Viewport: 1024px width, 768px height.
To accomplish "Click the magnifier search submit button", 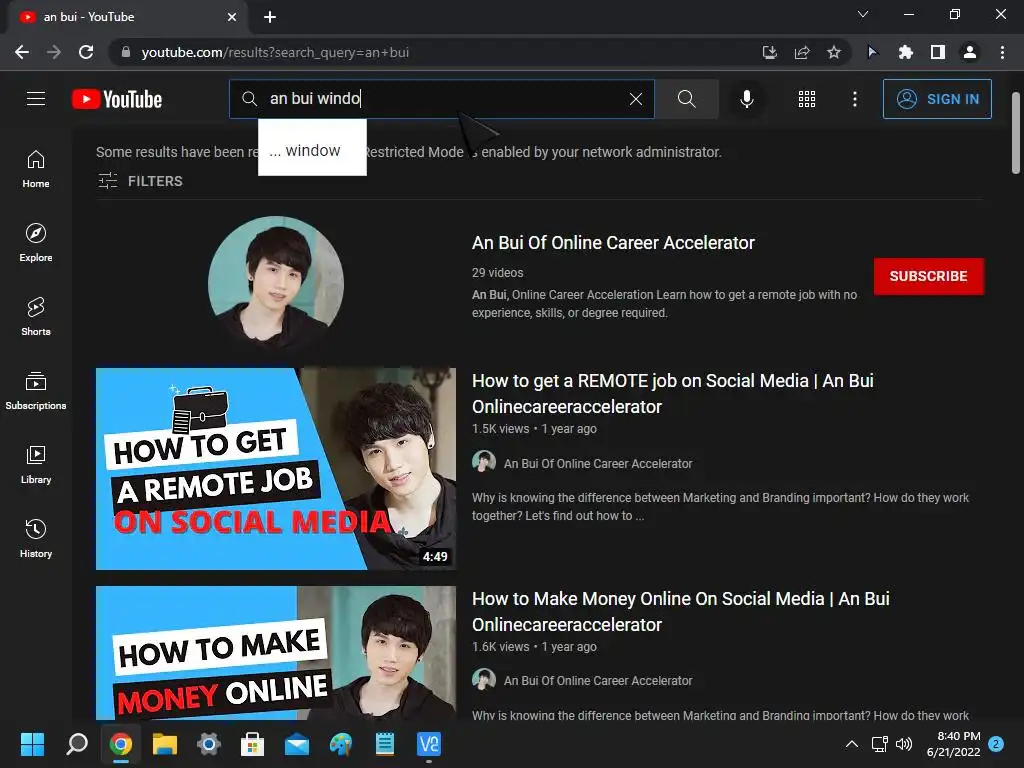I will (x=686, y=99).
